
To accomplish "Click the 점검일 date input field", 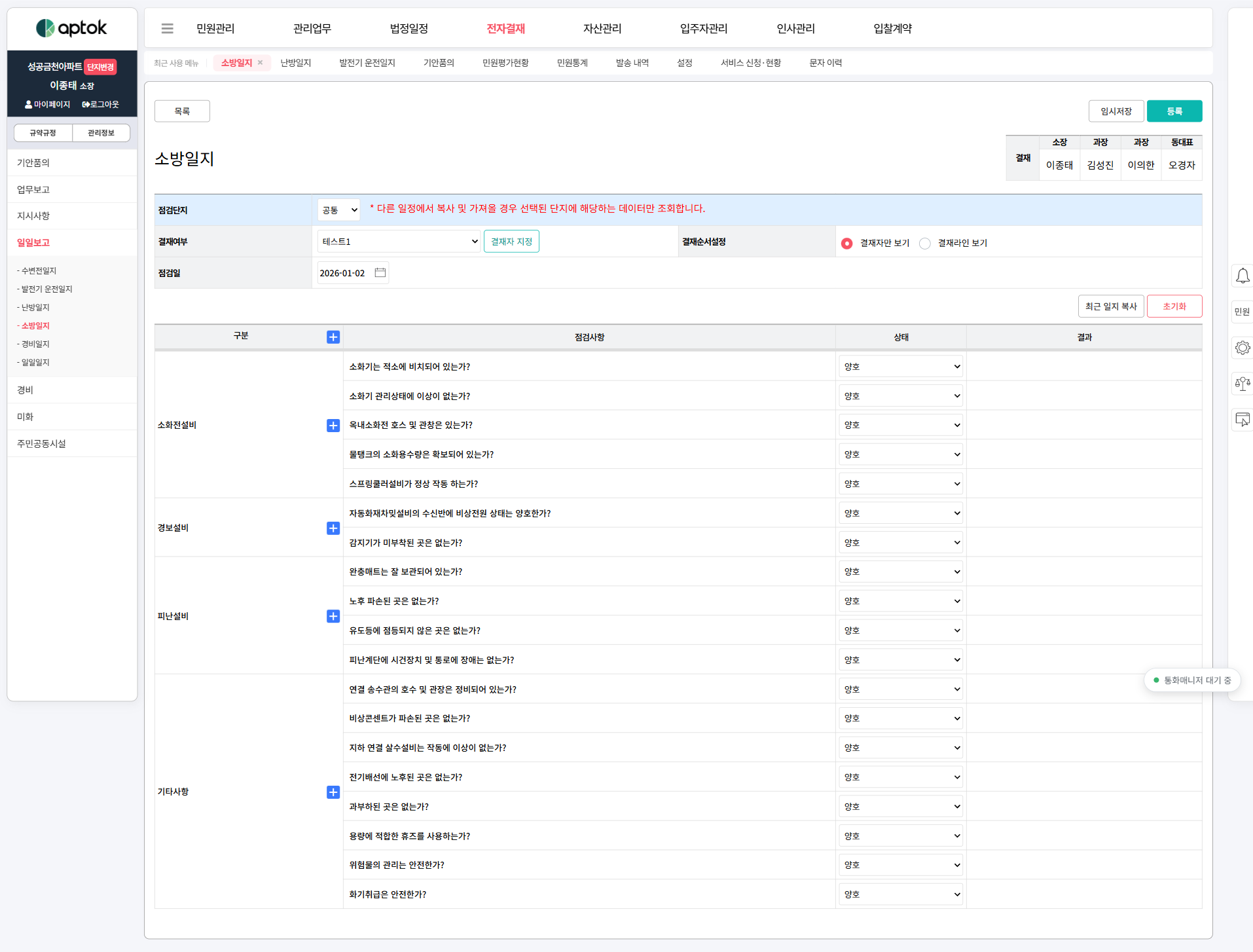I will coord(353,272).
